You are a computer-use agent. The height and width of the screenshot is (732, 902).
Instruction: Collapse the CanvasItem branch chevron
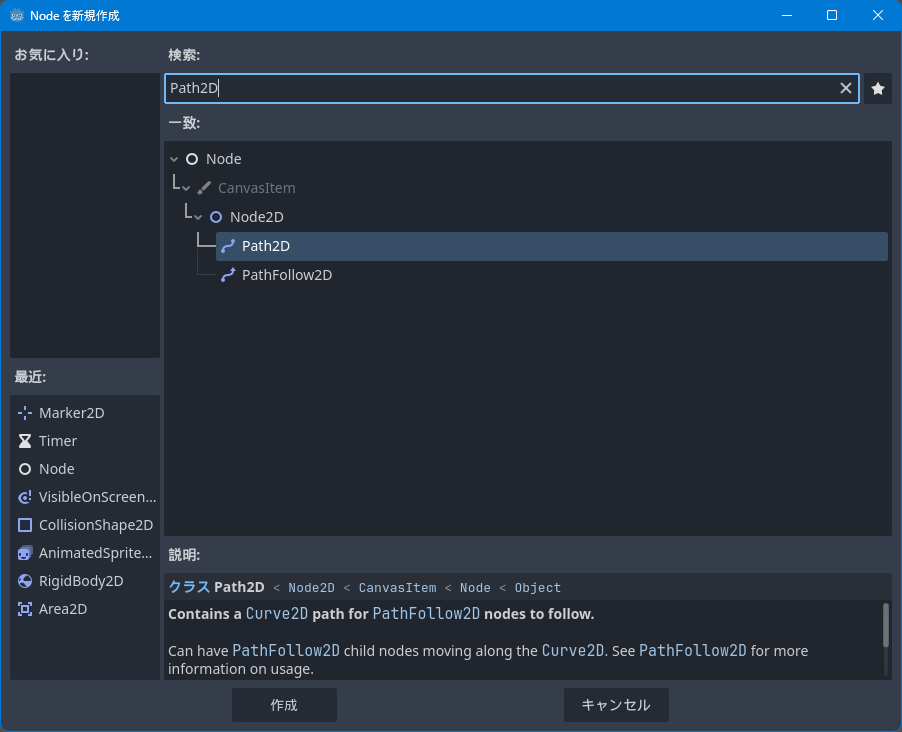[186, 188]
